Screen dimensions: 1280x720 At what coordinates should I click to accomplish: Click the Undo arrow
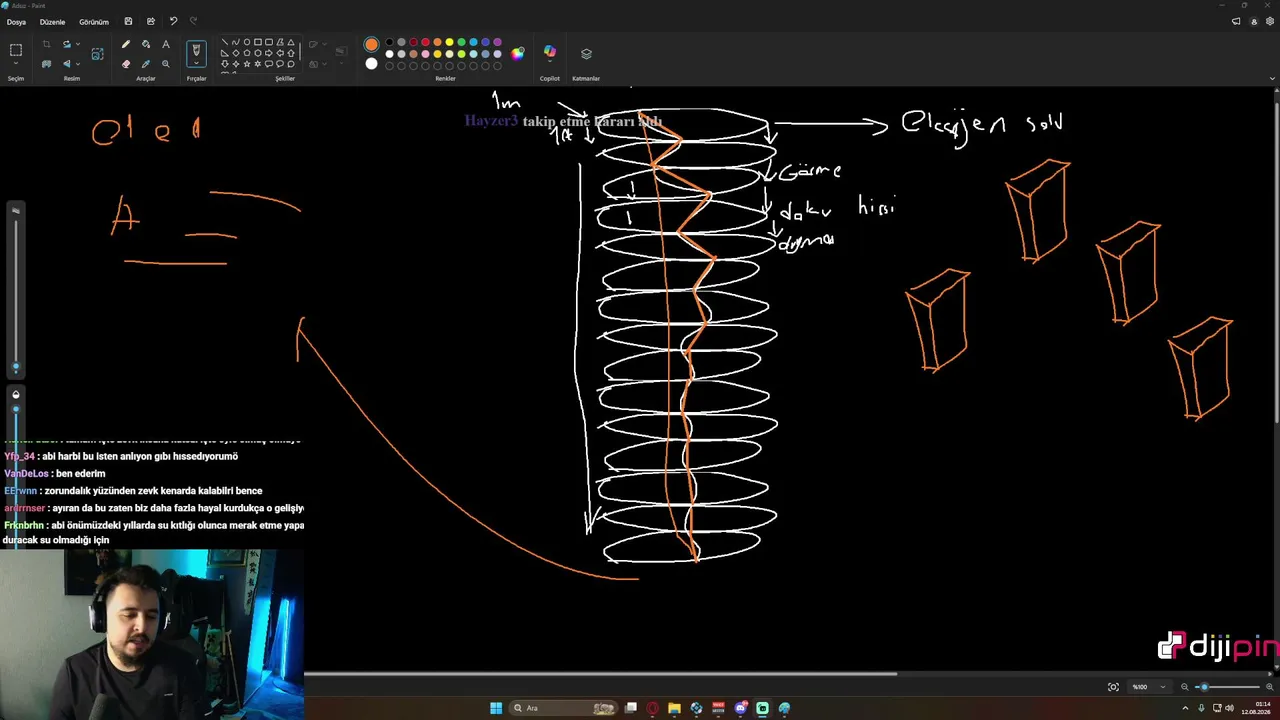173,21
